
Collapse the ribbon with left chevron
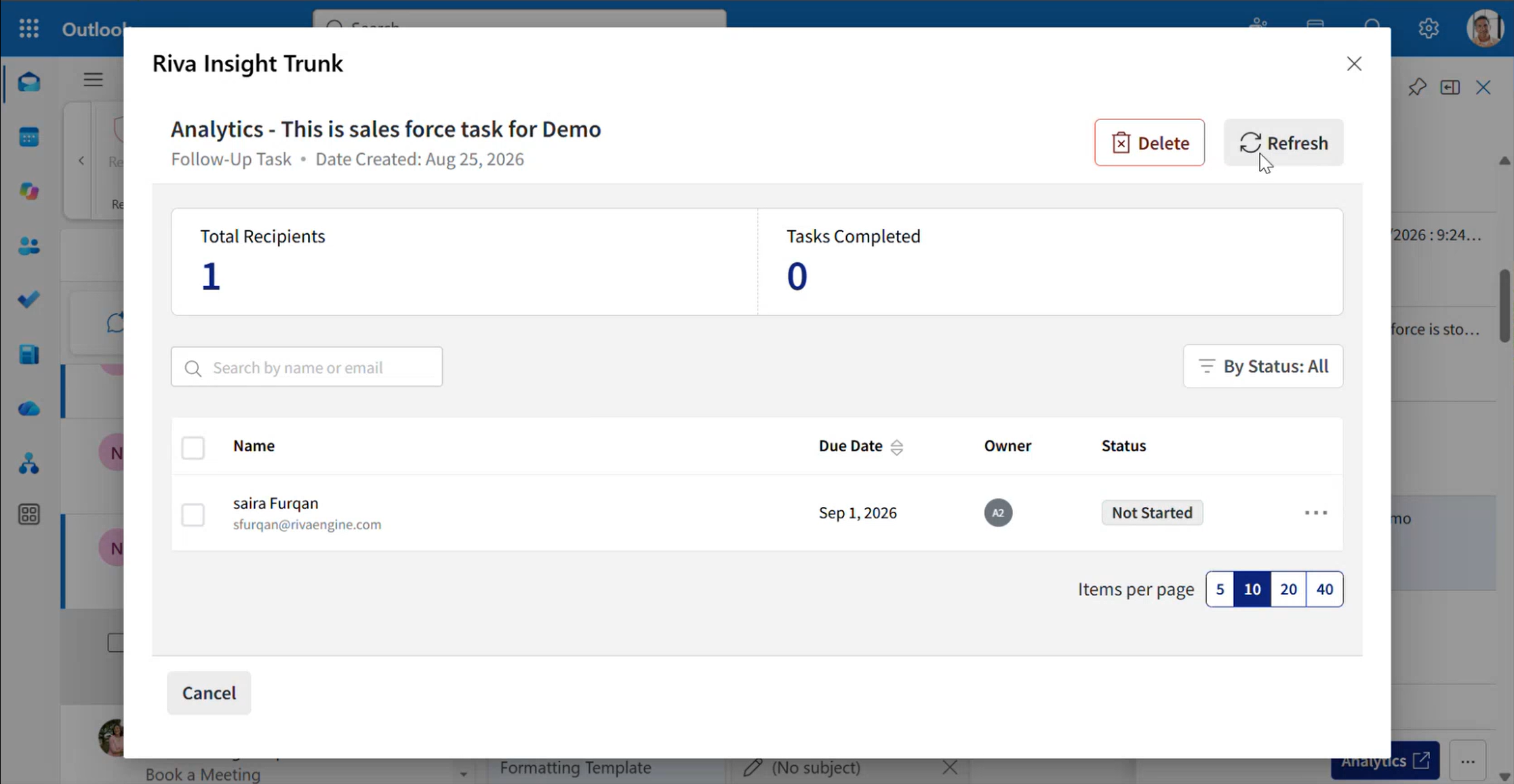81,161
